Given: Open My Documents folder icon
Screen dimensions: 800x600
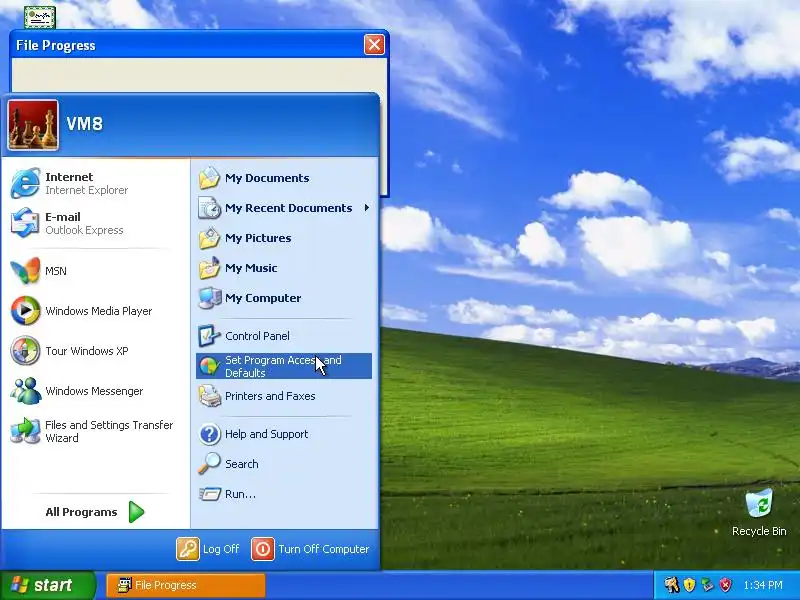Looking at the screenshot, I should coord(209,178).
